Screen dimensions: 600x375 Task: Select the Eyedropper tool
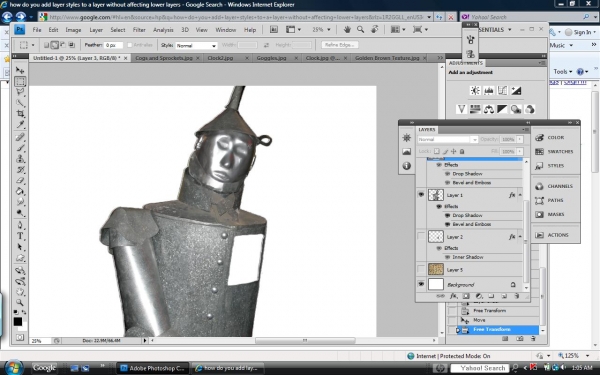[20, 124]
